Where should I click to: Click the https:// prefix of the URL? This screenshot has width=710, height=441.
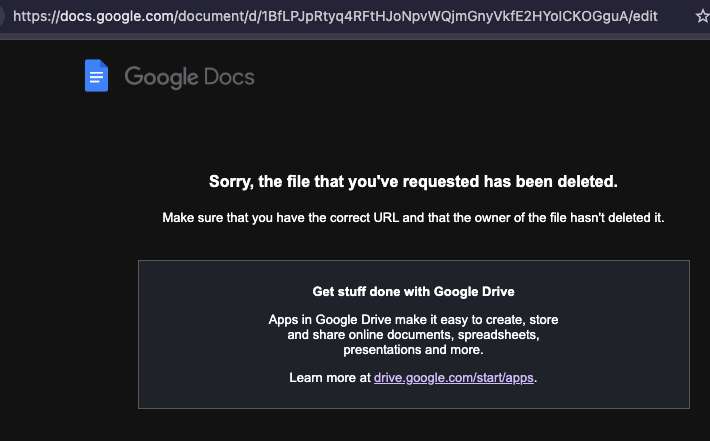[36, 16]
